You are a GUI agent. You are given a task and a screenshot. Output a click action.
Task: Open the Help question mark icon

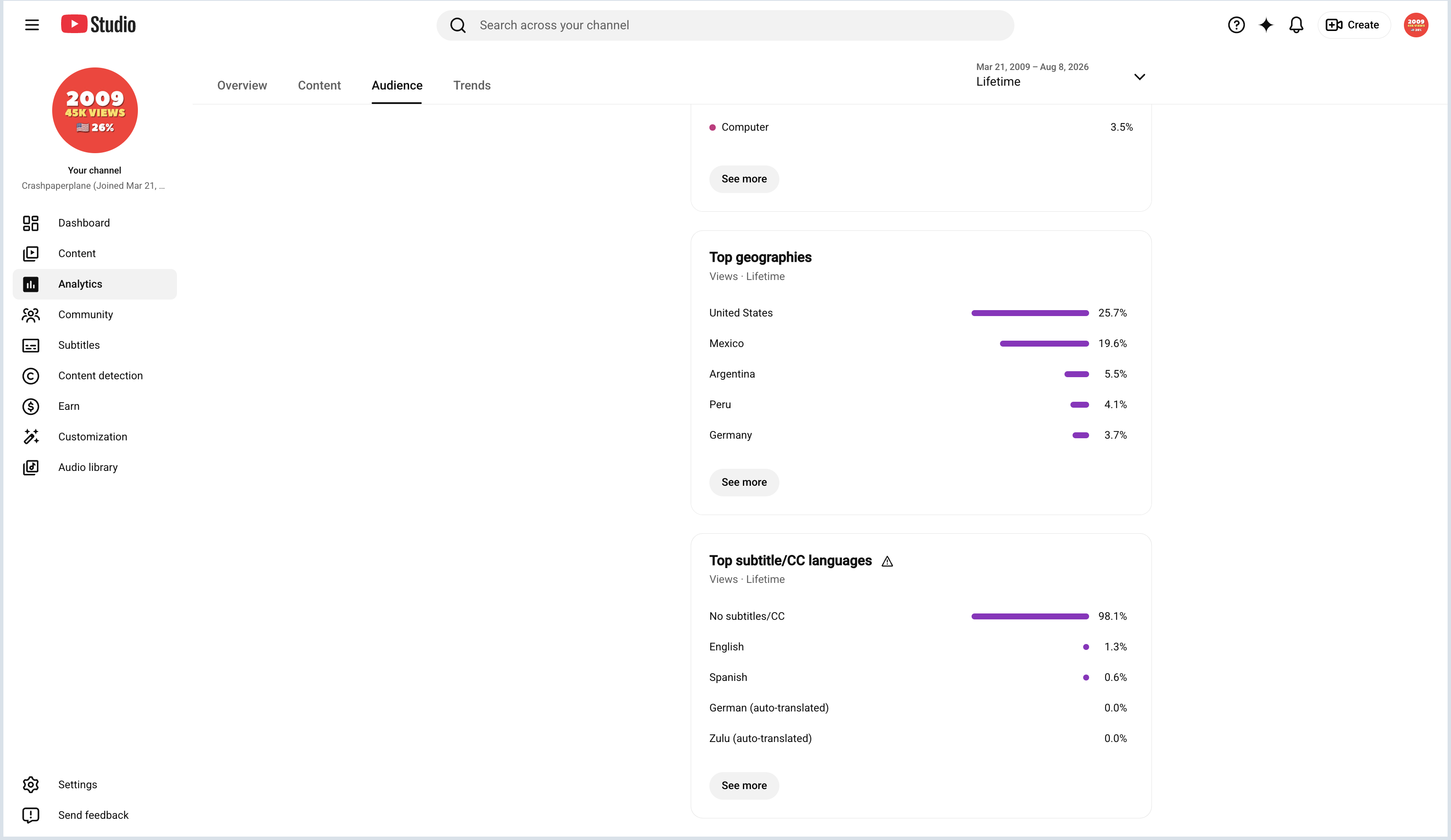click(x=1235, y=25)
